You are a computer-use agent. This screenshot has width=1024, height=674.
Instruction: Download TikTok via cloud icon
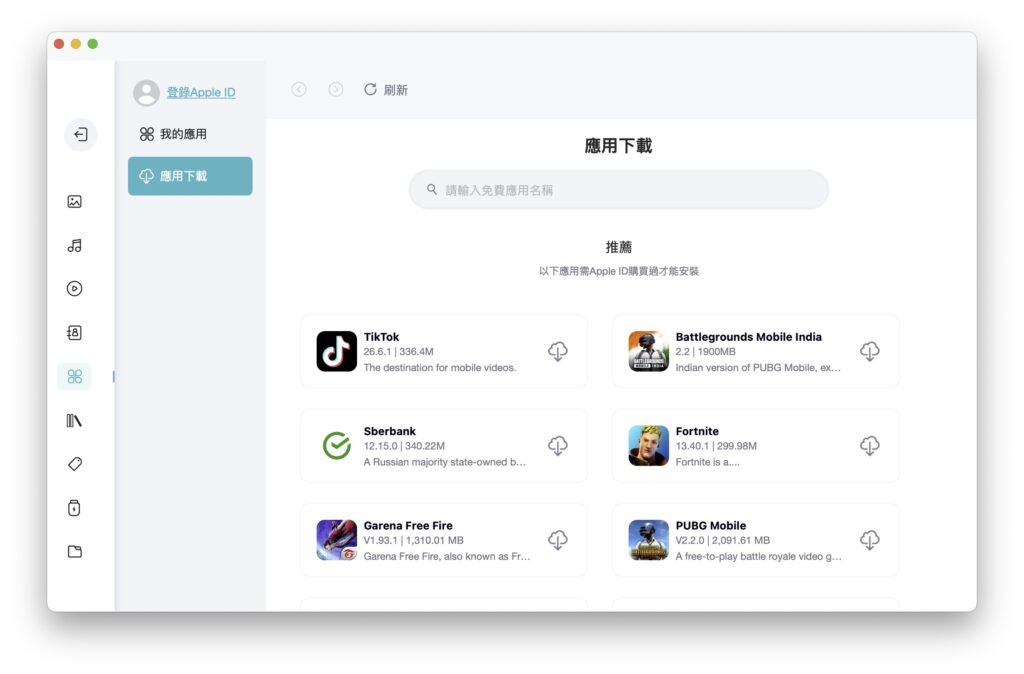click(x=558, y=351)
